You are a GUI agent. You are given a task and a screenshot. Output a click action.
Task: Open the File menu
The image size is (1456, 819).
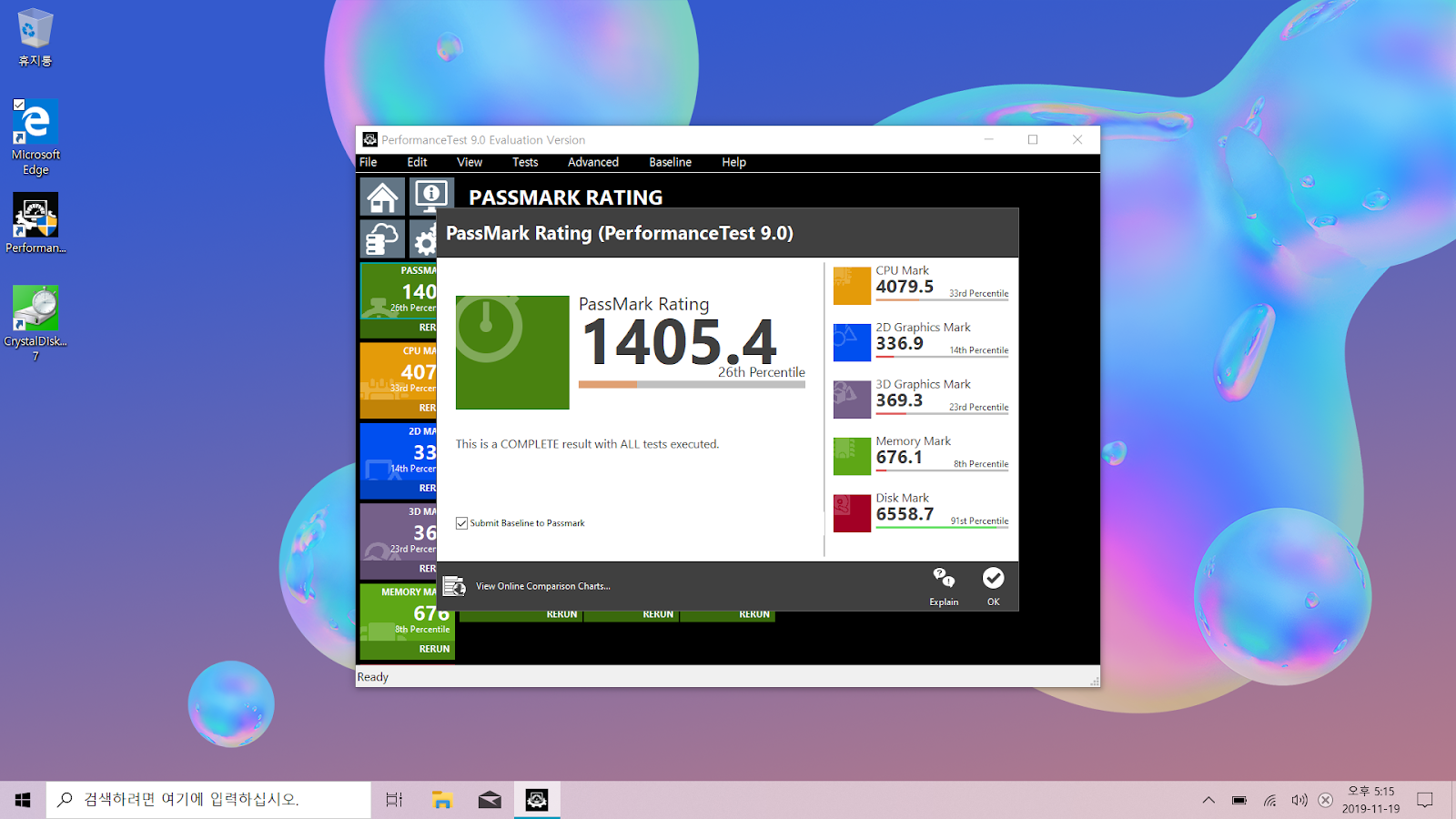click(369, 162)
